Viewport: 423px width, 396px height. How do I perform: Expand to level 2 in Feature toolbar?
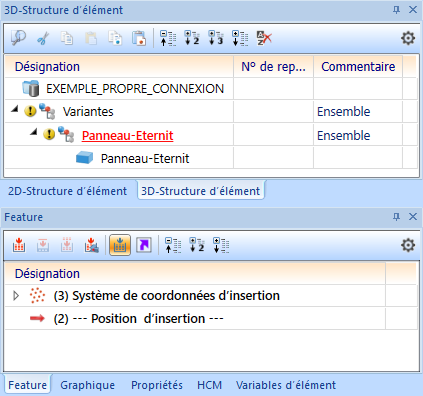click(x=197, y=245)
